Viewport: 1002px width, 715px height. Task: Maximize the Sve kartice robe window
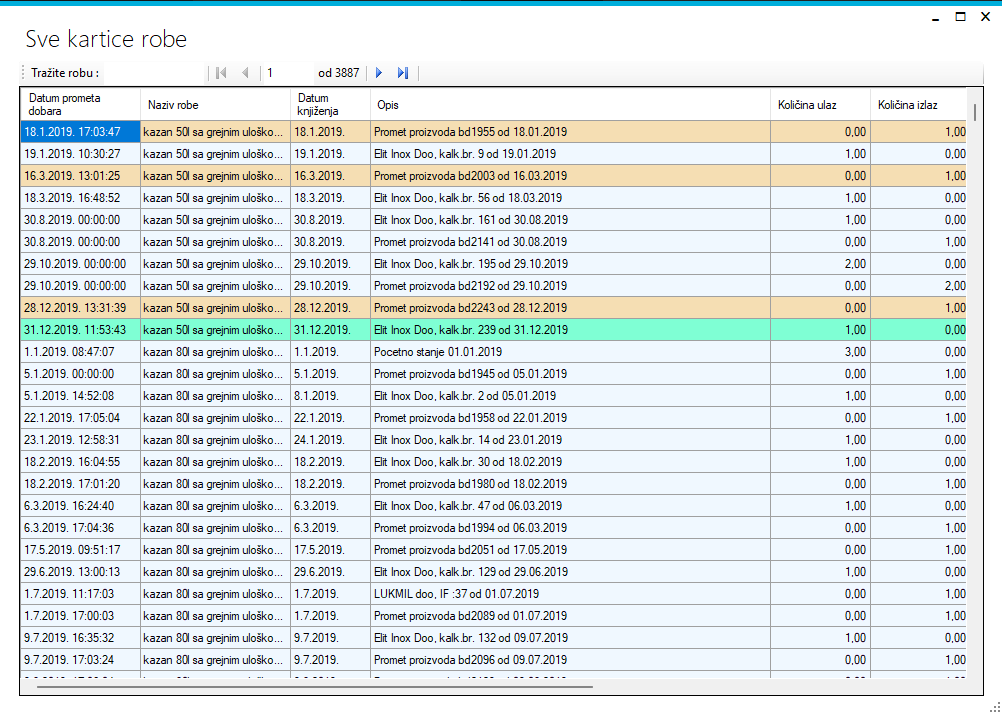(960, 17)
